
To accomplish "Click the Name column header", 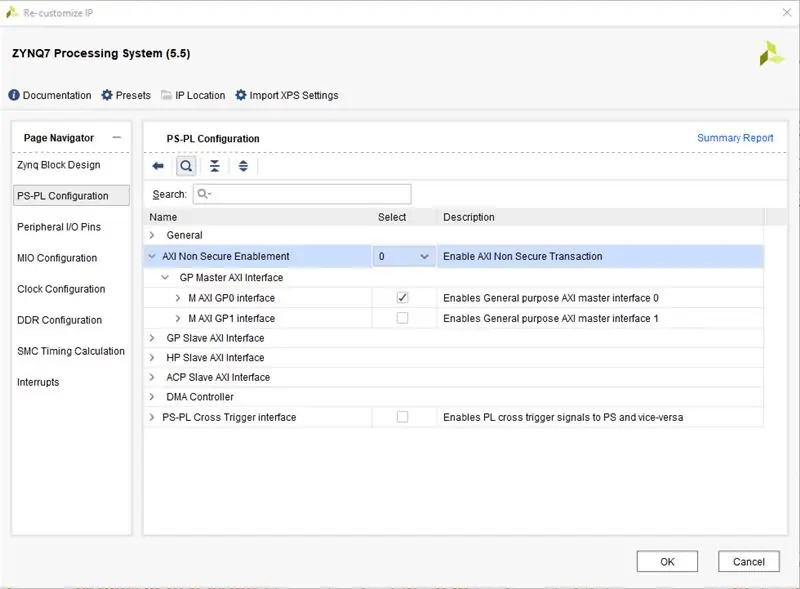I will tap(163, 217).
